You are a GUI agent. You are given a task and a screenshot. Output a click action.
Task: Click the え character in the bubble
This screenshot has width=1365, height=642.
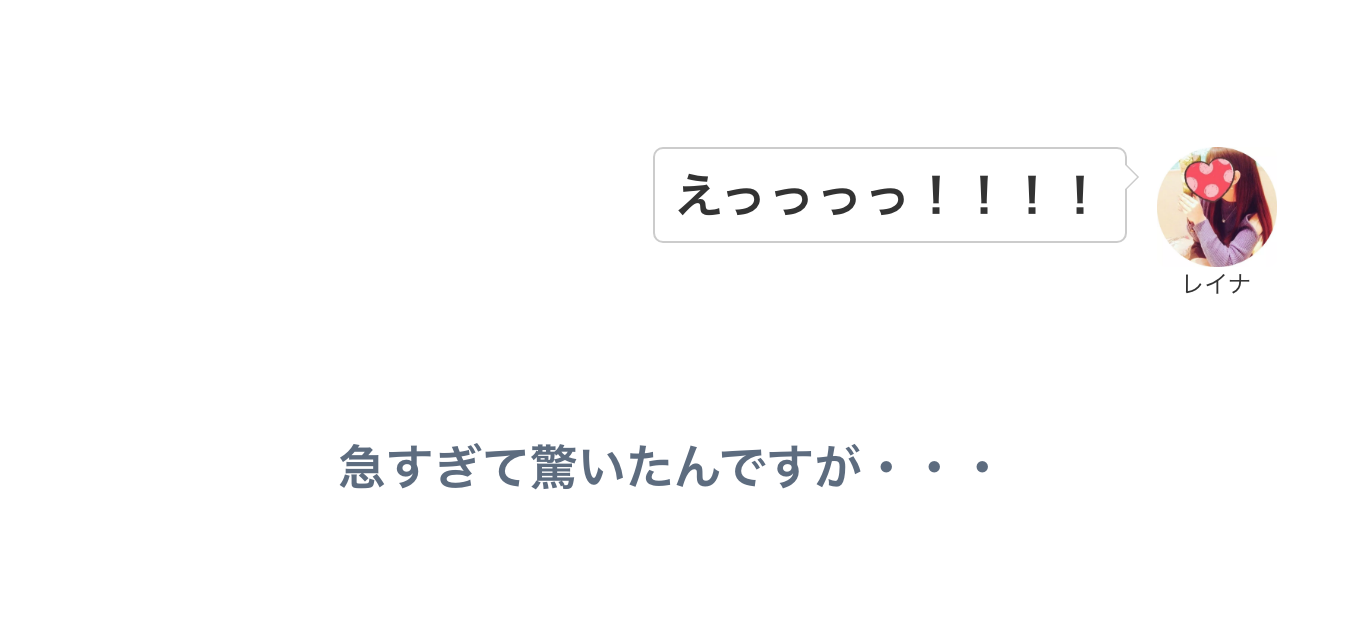pyautogui.click(x=699, y=195)
